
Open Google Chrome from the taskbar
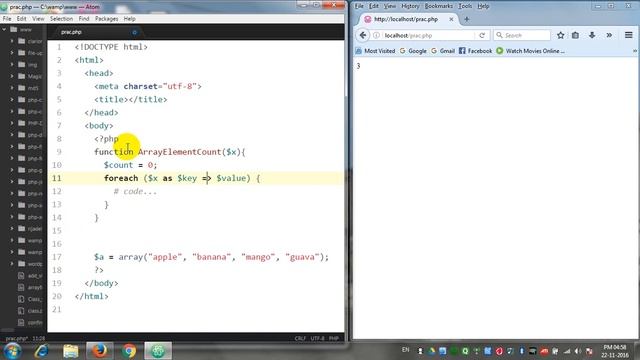129,351
